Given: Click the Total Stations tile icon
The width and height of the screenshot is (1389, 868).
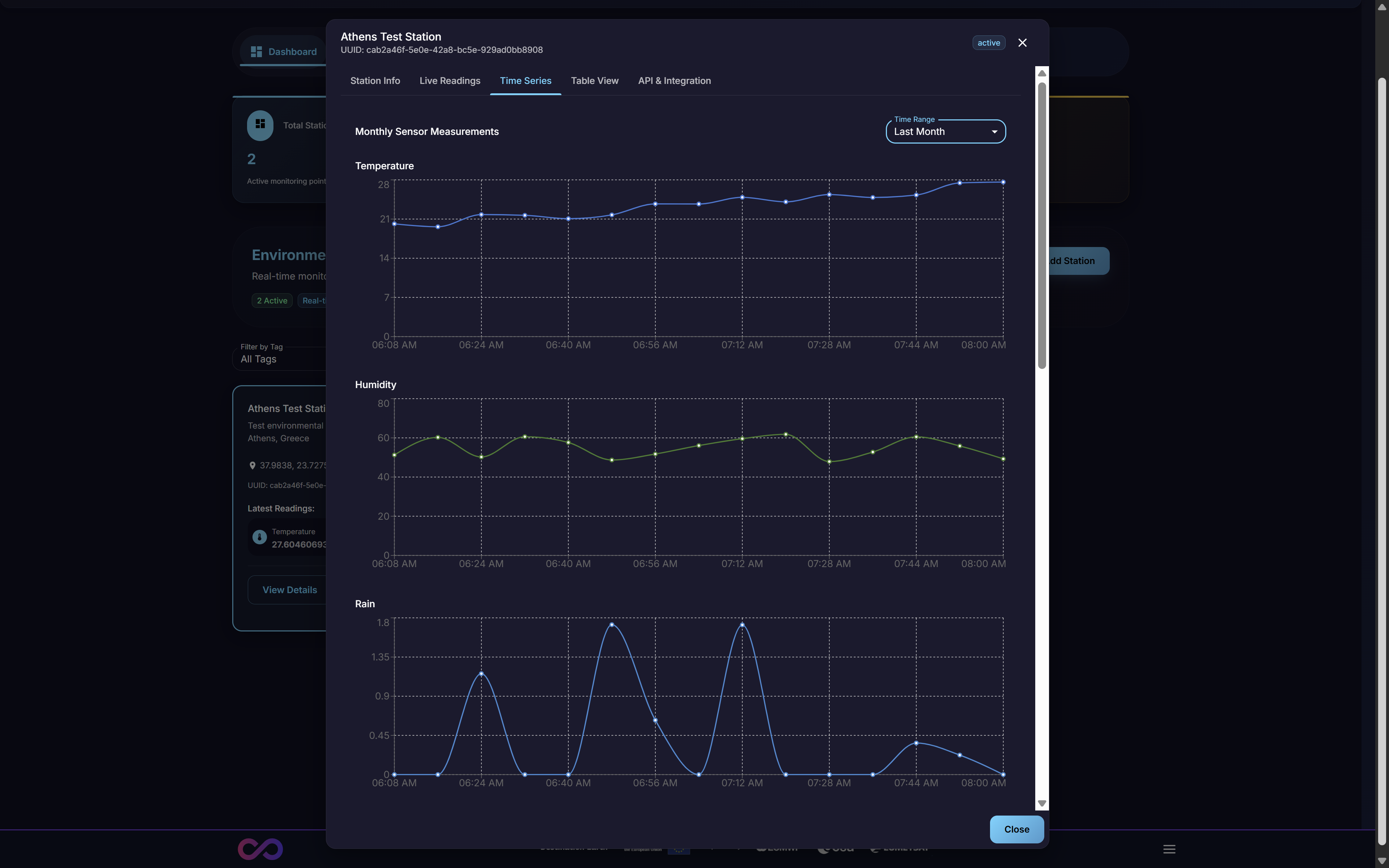Looking at the screenshot, I should [260, 124].
